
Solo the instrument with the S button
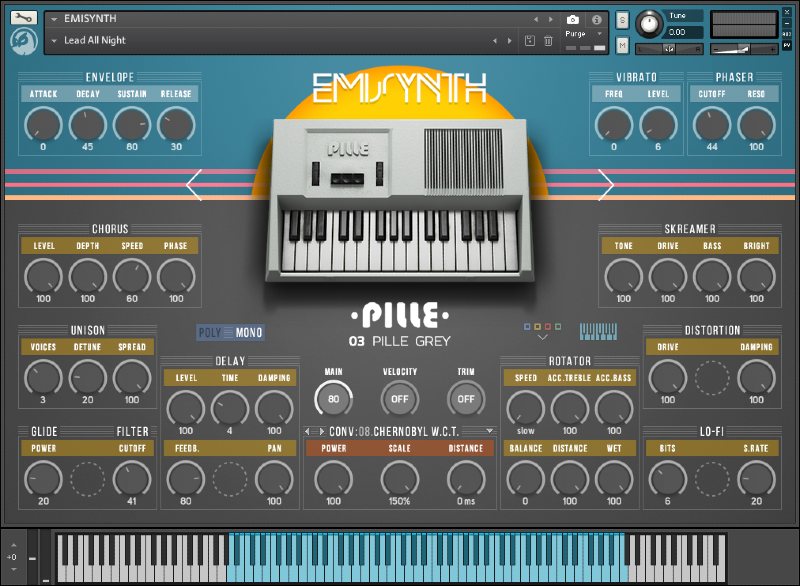pos(623,19)
